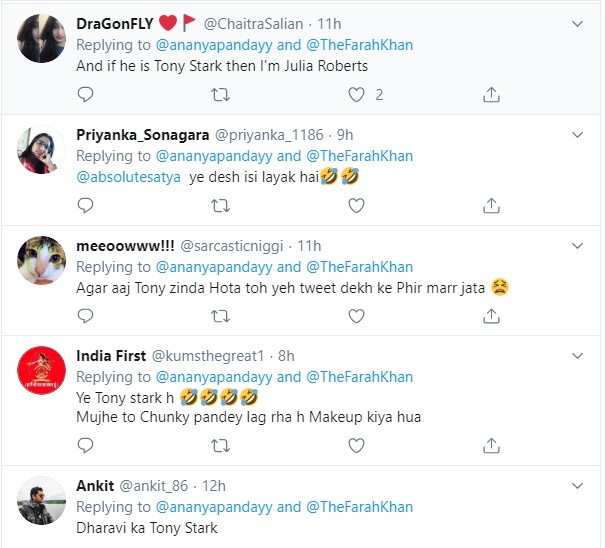Share DraGonFLY's tweet

490,94
